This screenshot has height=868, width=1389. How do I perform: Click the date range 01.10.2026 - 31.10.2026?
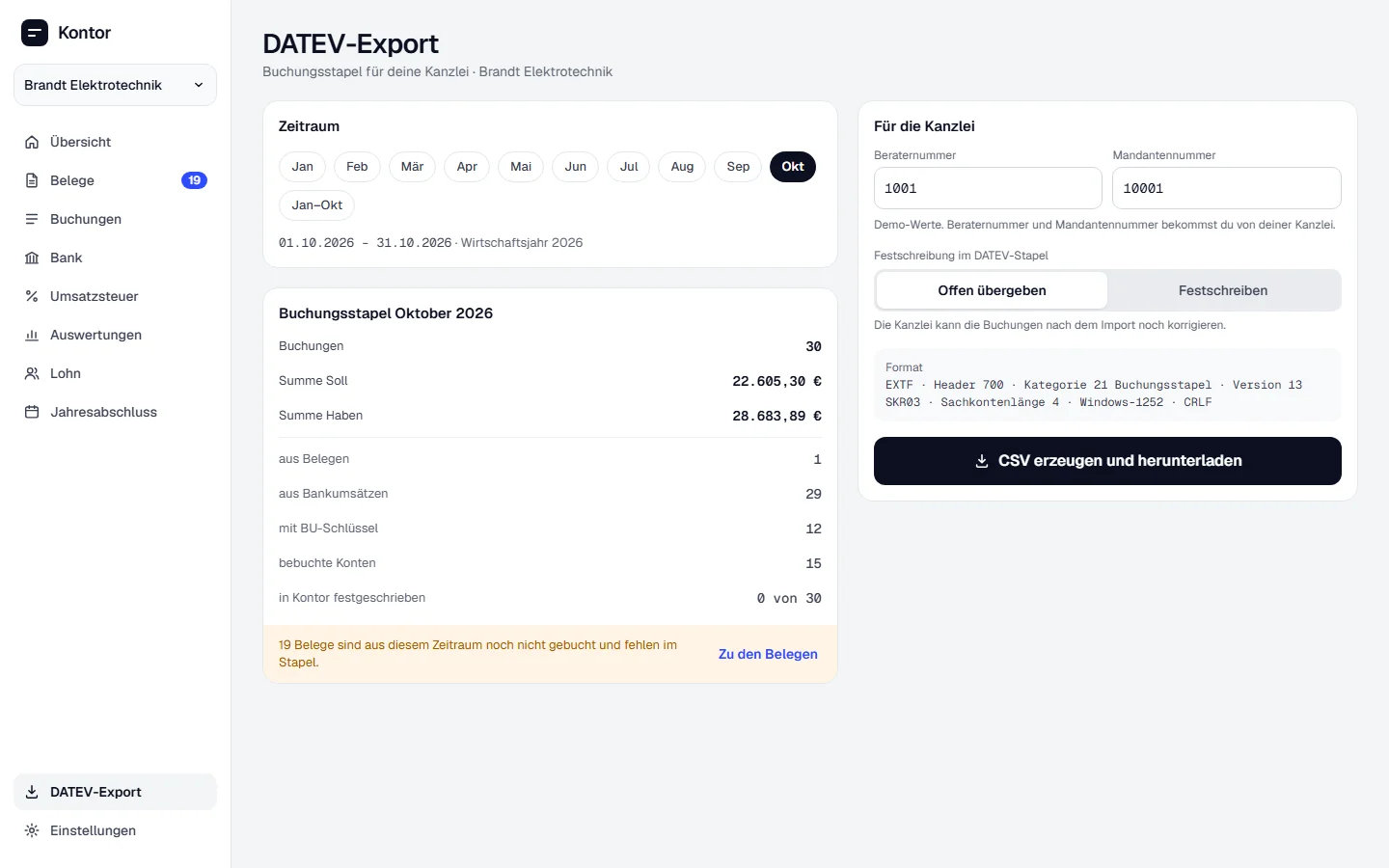tap(365, 243)
